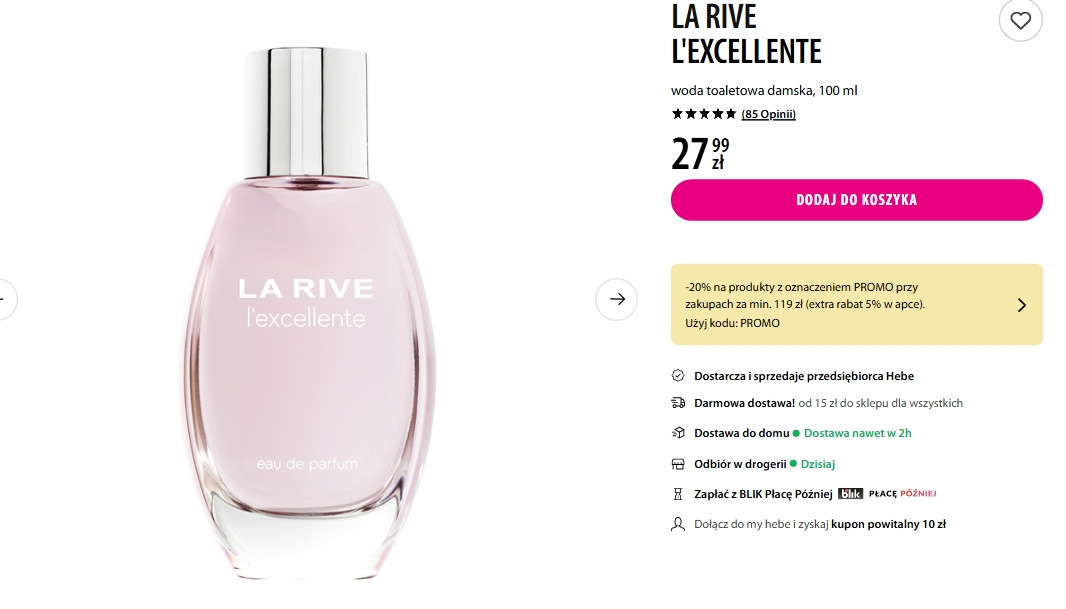Click the five-star rating display
Image resolution: width=1066 pixels, height=609 pixels.
[x=704, y=114]
